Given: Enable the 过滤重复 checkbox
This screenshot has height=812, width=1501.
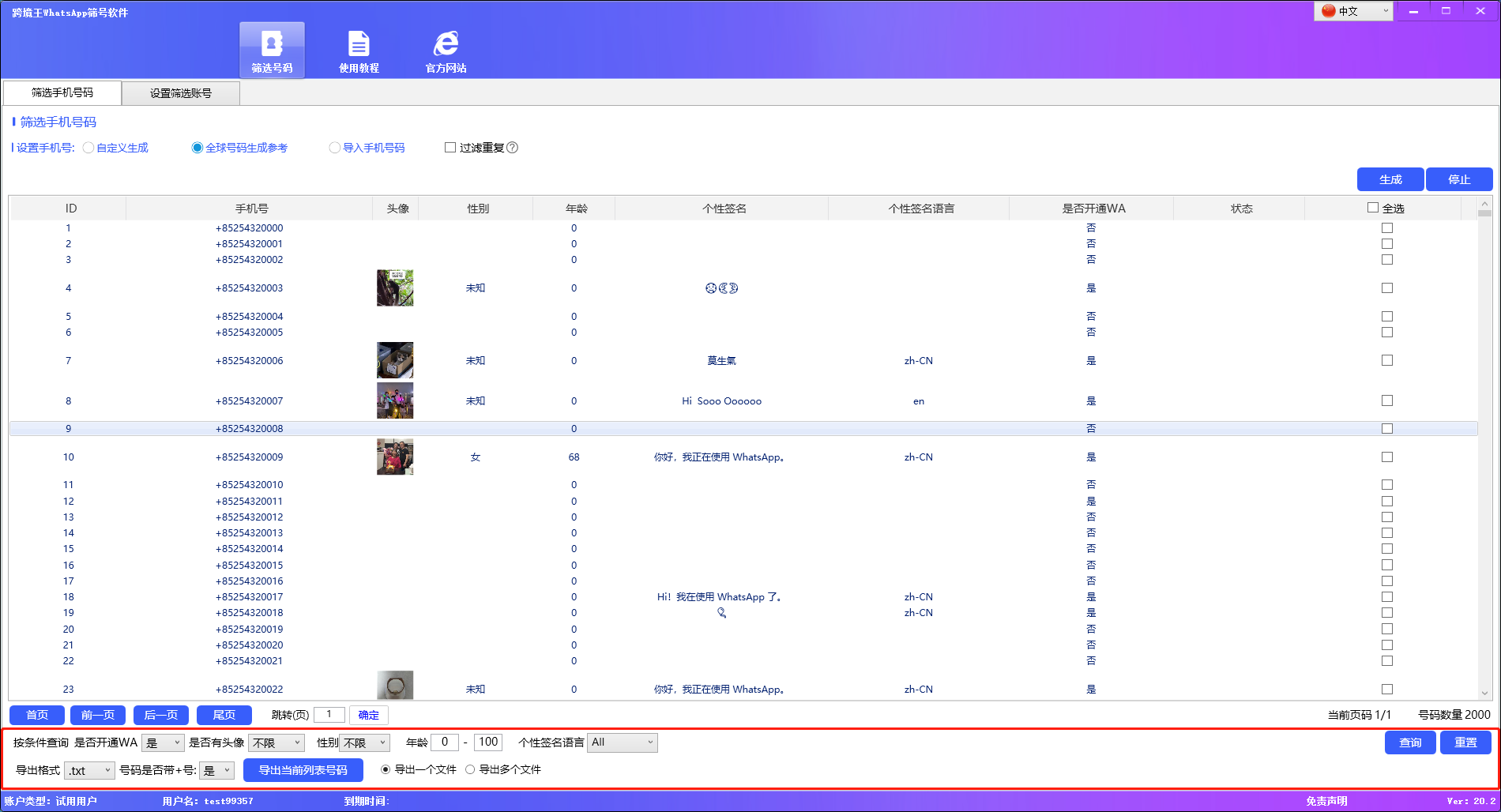Looking at the screenshot, I should tap(450, 147).
